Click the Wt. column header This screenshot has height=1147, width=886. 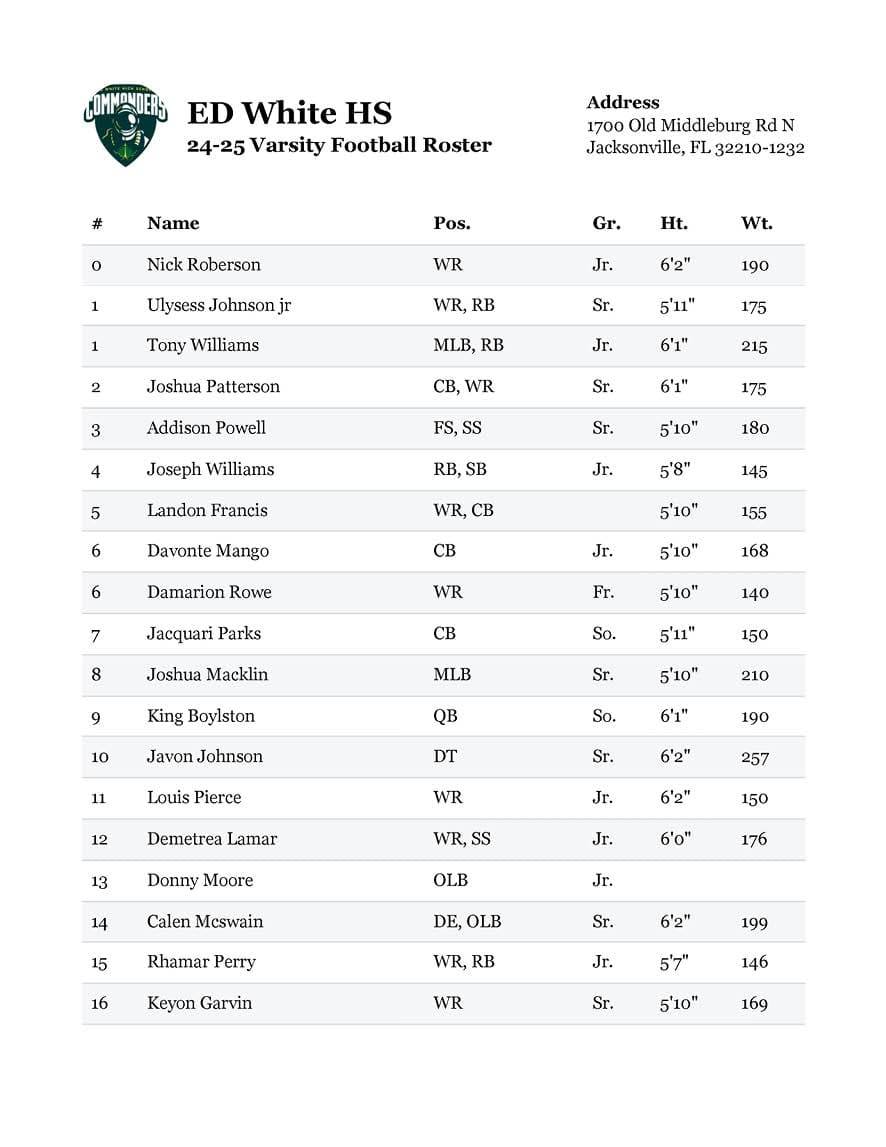pyautogui.click(x=756, y=223)
